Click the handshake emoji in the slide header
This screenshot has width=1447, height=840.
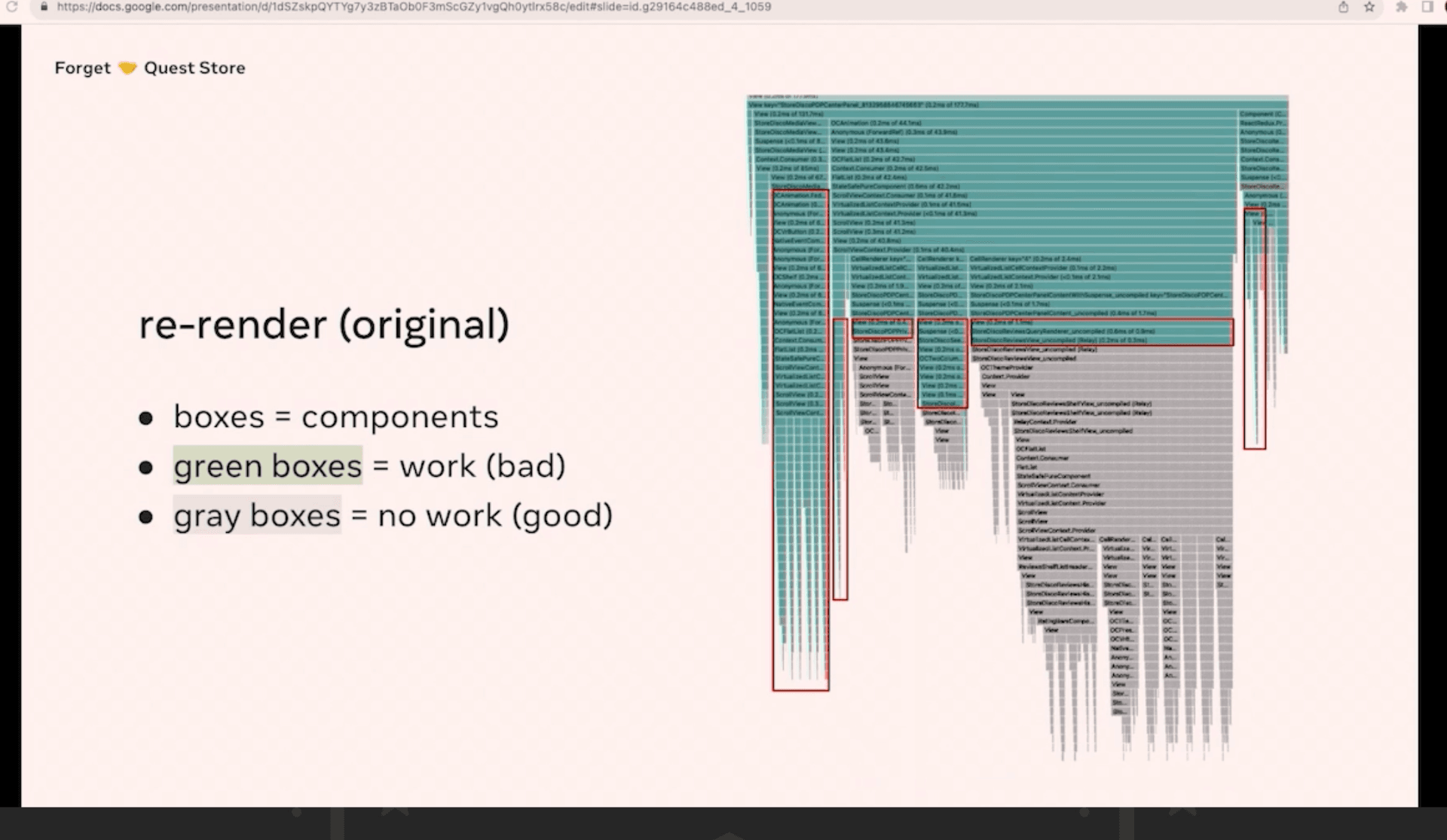coord(127,68)
